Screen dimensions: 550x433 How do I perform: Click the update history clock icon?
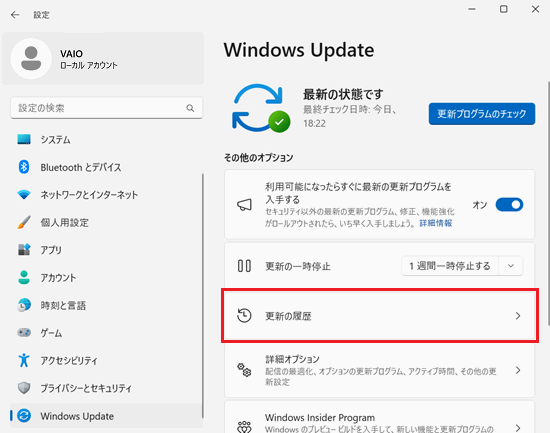(244, 315)
